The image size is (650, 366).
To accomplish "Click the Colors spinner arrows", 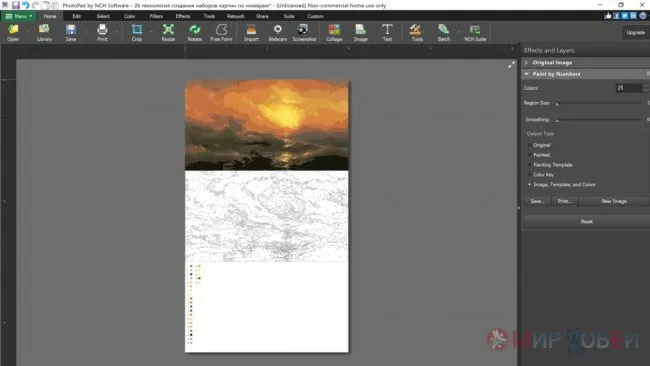I will 645,88.
